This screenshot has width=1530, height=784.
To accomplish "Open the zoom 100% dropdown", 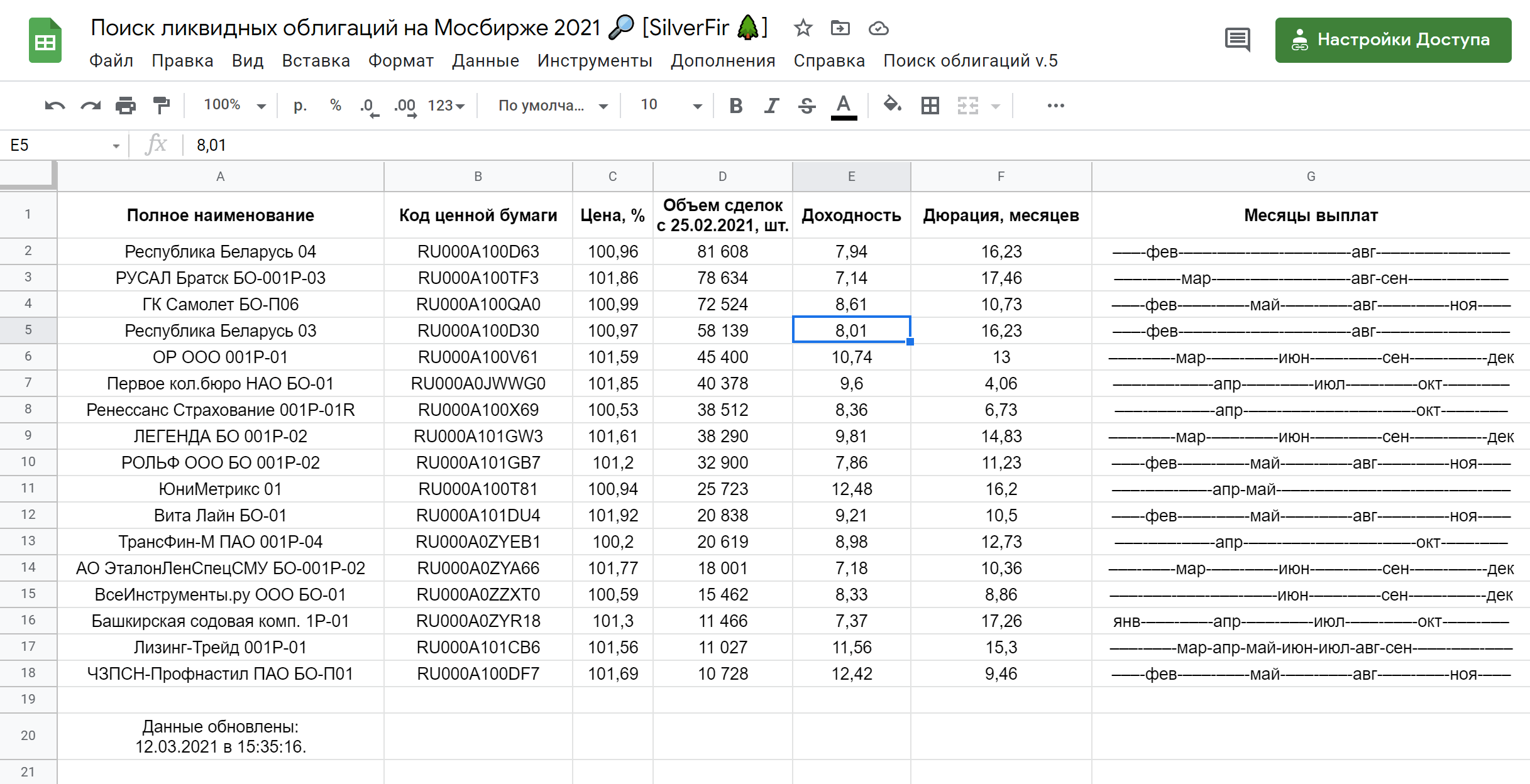I will [x=234, y=106].
